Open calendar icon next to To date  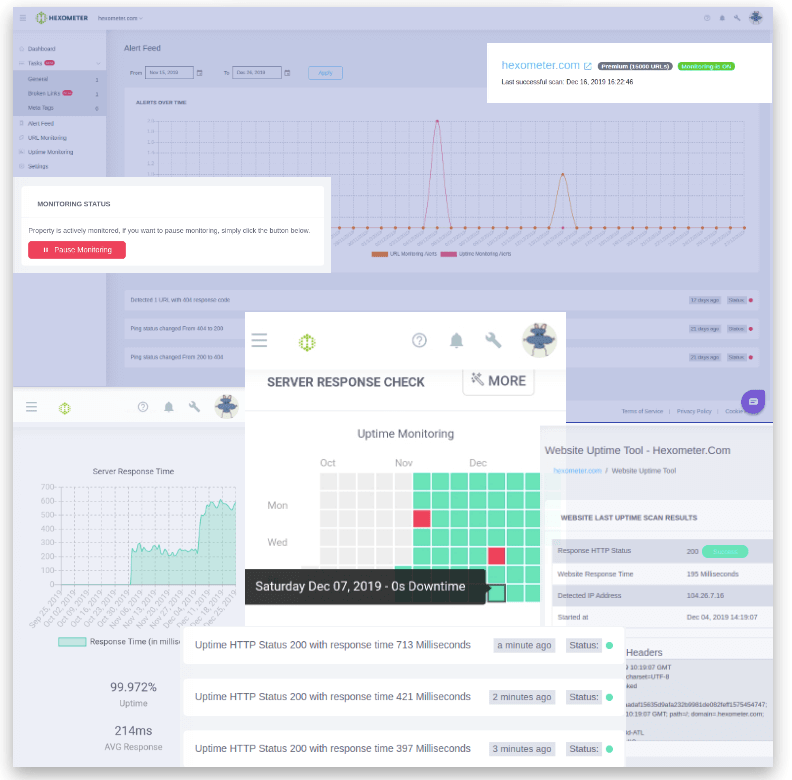pyautogui.click(x=287, y=73)
